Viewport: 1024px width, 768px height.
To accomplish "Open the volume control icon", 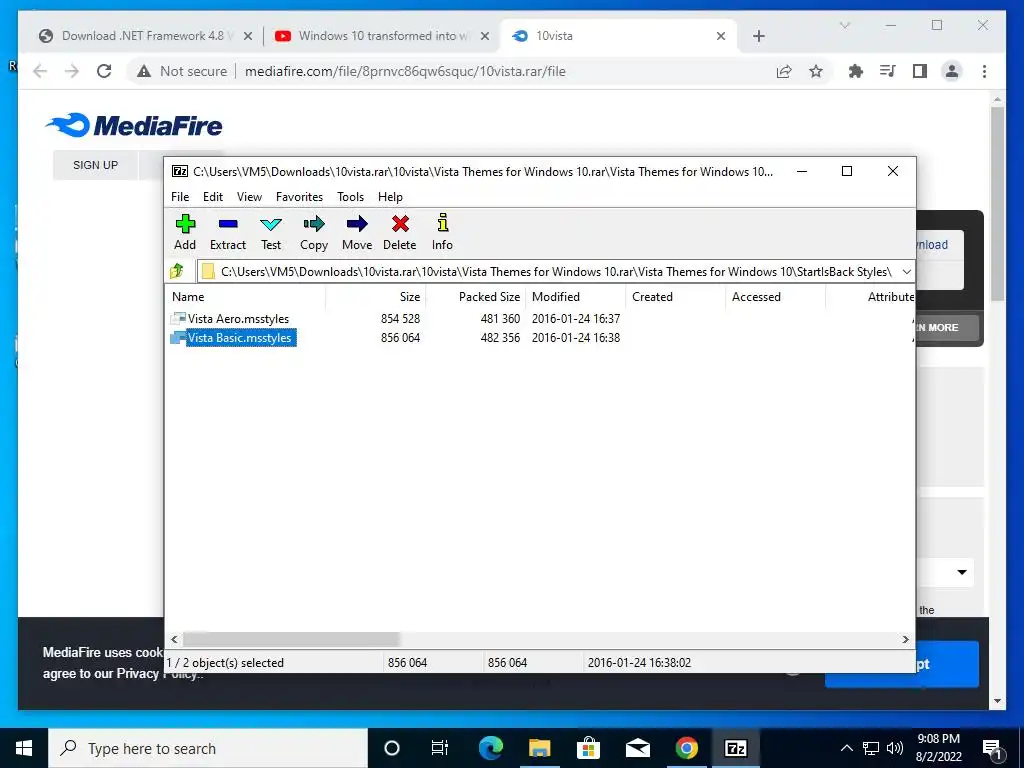I will point(895,748).
